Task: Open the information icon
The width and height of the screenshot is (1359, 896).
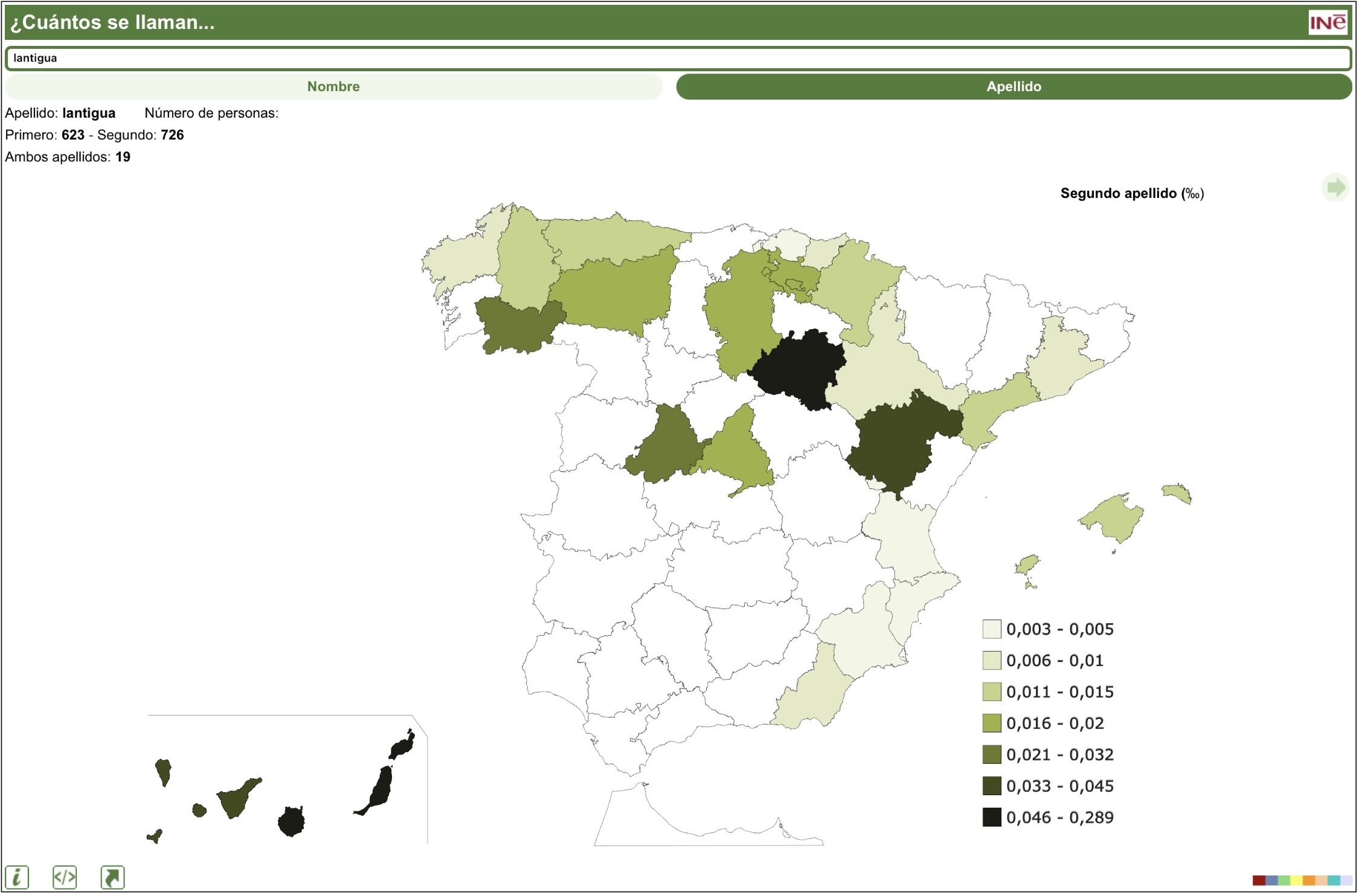Action: pos(17,878)
